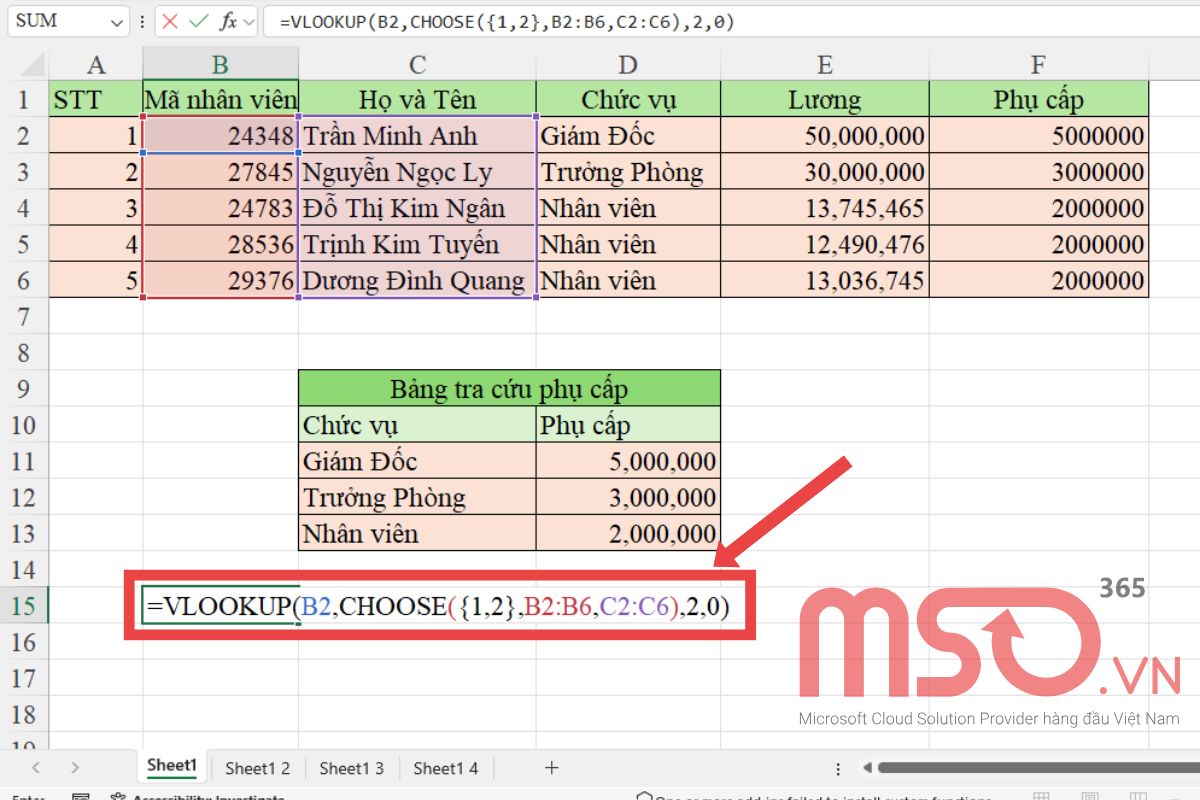Select cell with employee code 28536

point(220,244)
